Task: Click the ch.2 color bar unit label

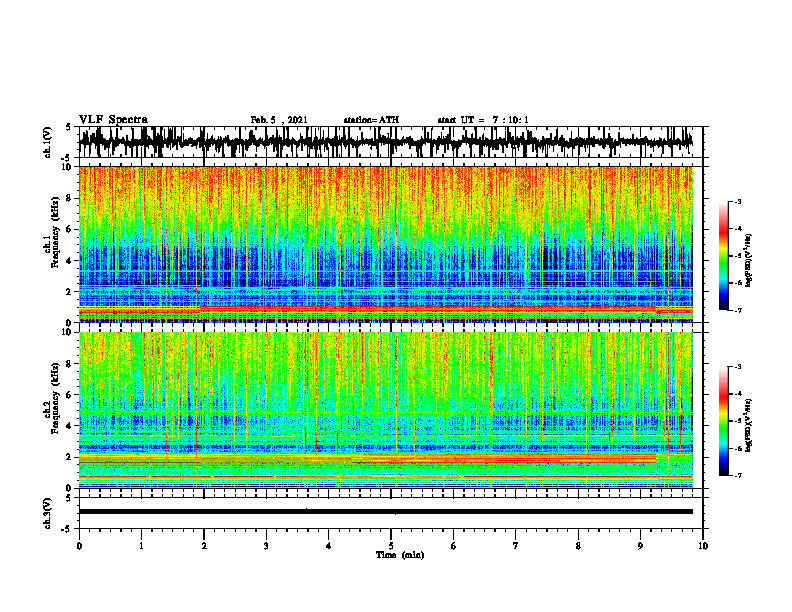Action: (x=749, y=425)
